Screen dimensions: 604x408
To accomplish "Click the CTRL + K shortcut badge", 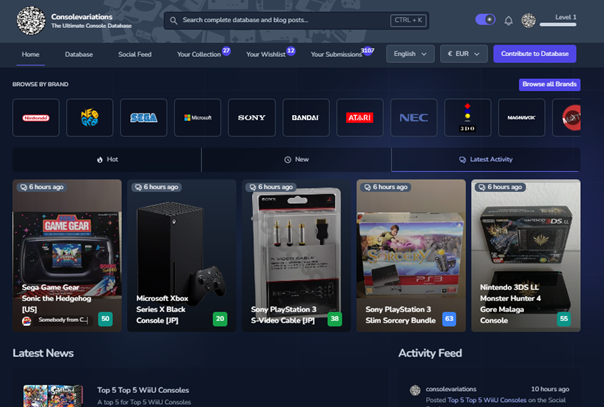I will click(408, 20).
